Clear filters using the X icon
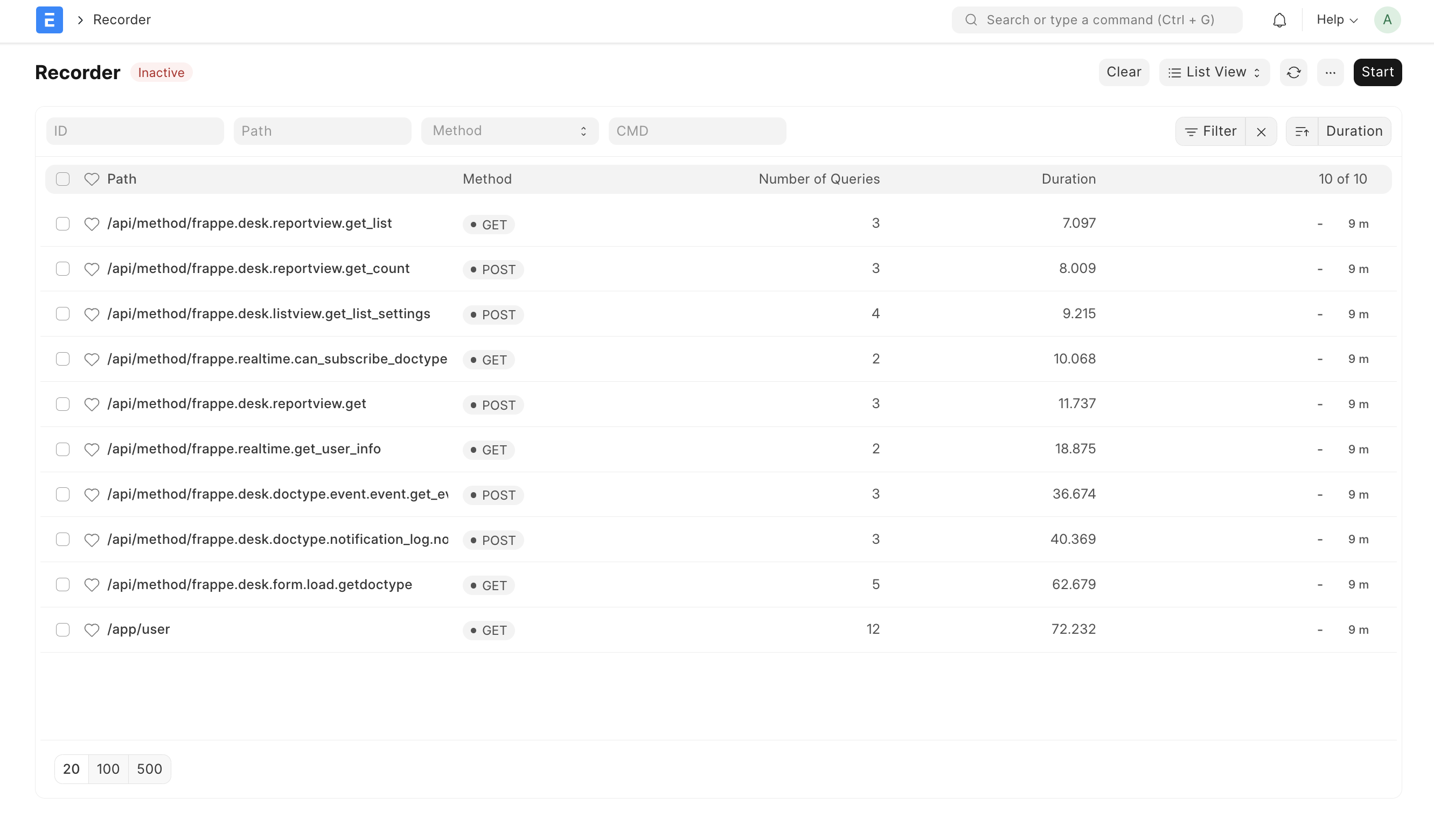This screenshot has height=840, width=1434. (1261, 131)
